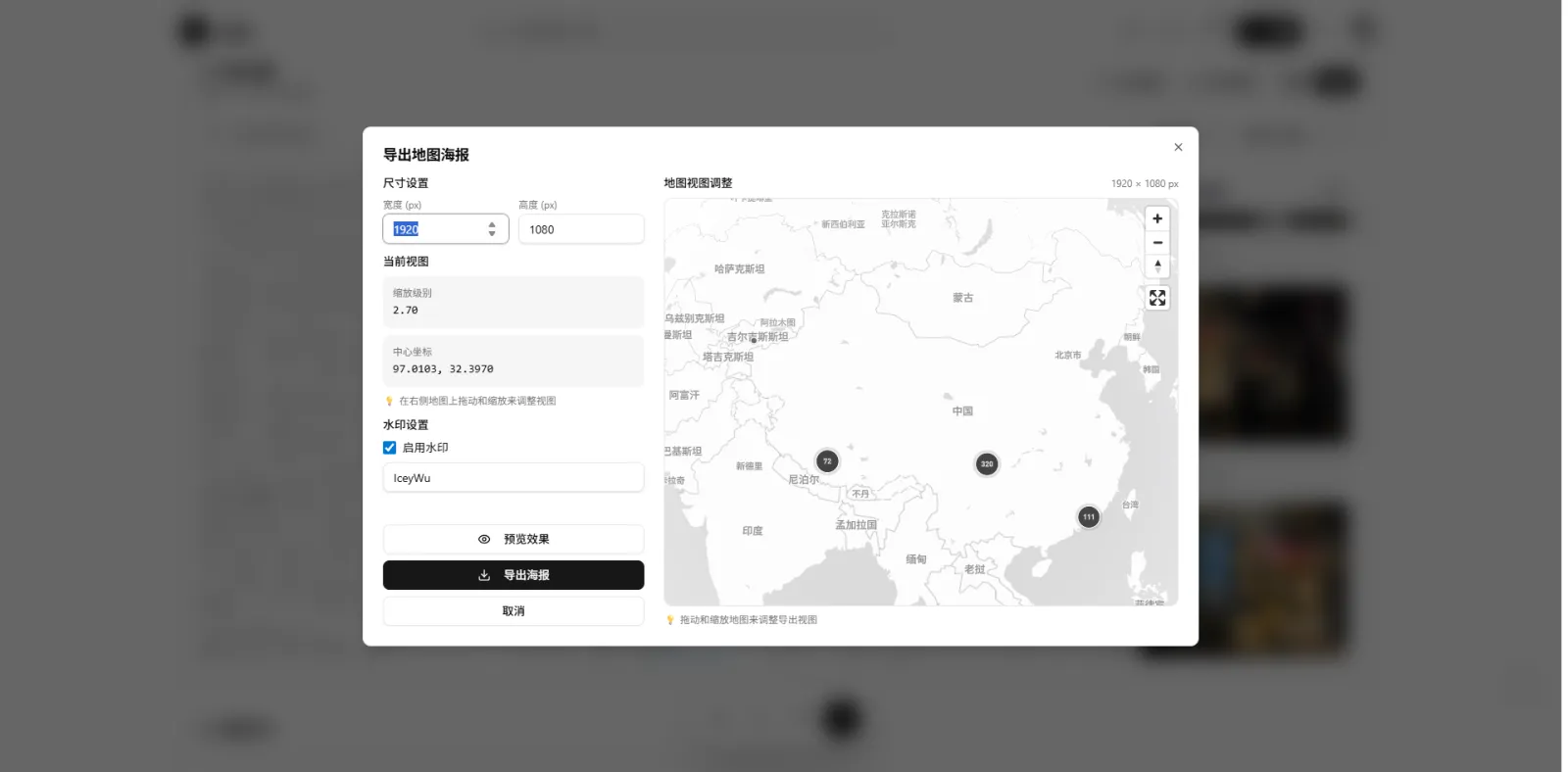Click the map cluster marker 111

(1089, 517)
